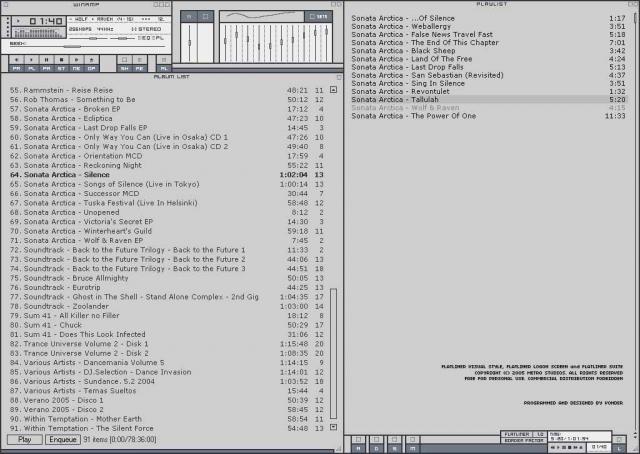Adjust the equalizer preamp slider
Screen dimensions: 640x454
pyautogui.click(x=189, y=43)
